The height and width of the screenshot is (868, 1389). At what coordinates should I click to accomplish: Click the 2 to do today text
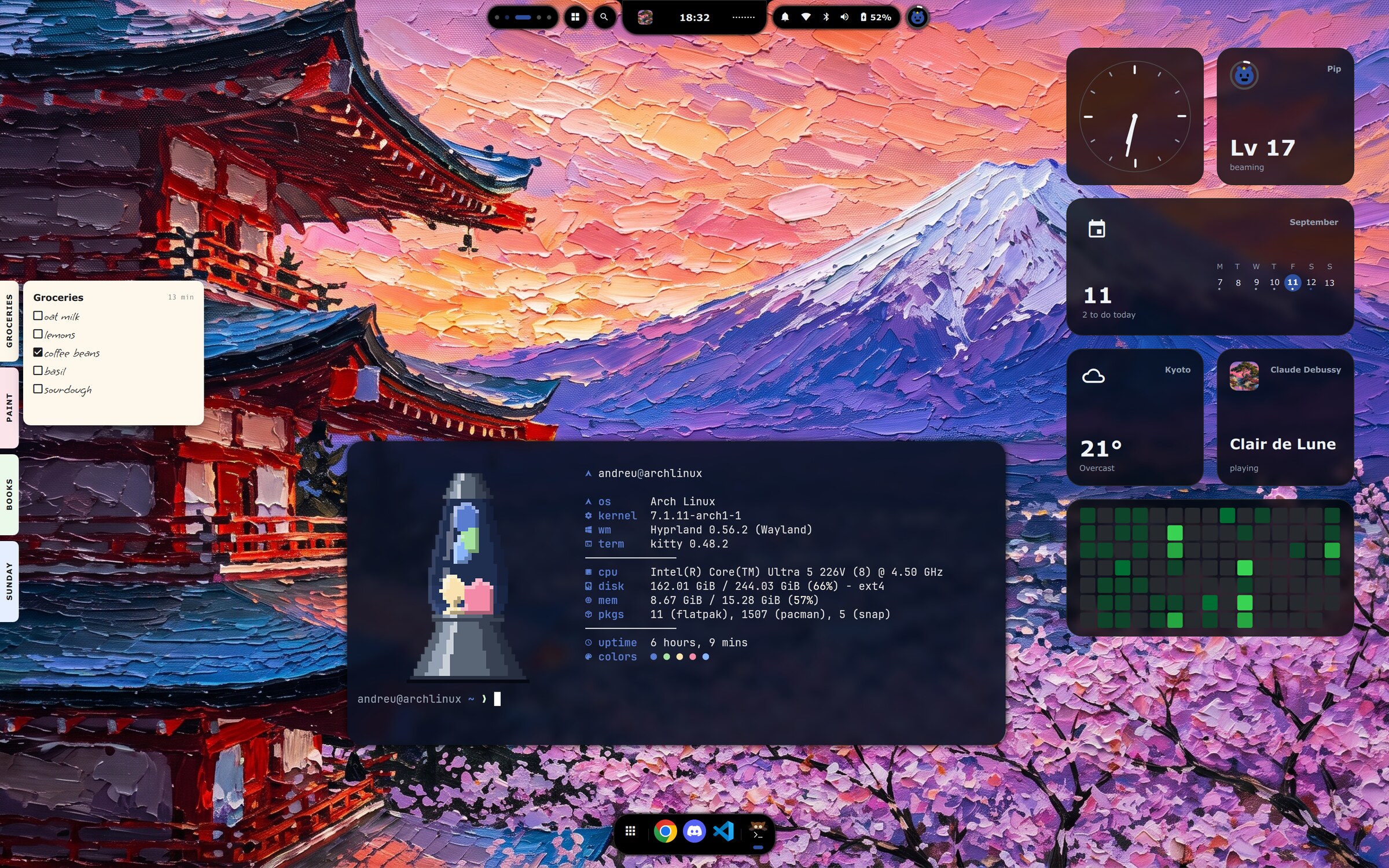pyautogui.click(x=1109, y=315)
